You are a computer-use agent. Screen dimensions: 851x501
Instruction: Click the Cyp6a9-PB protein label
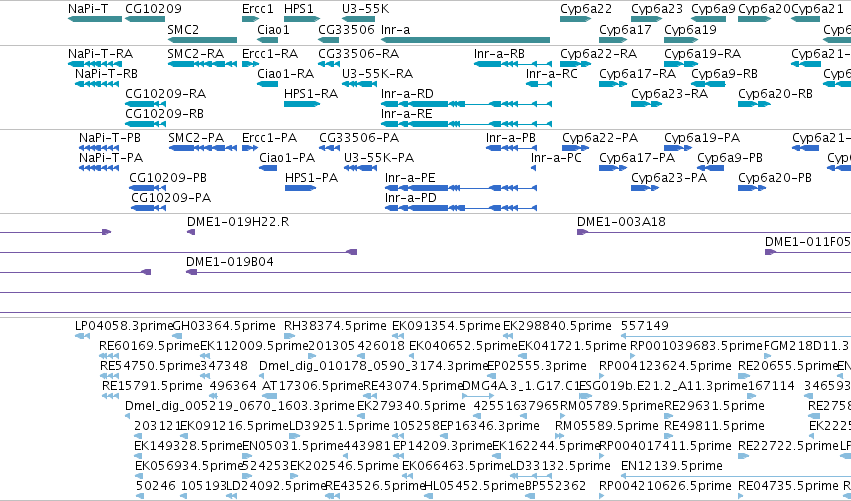(730, 158)
